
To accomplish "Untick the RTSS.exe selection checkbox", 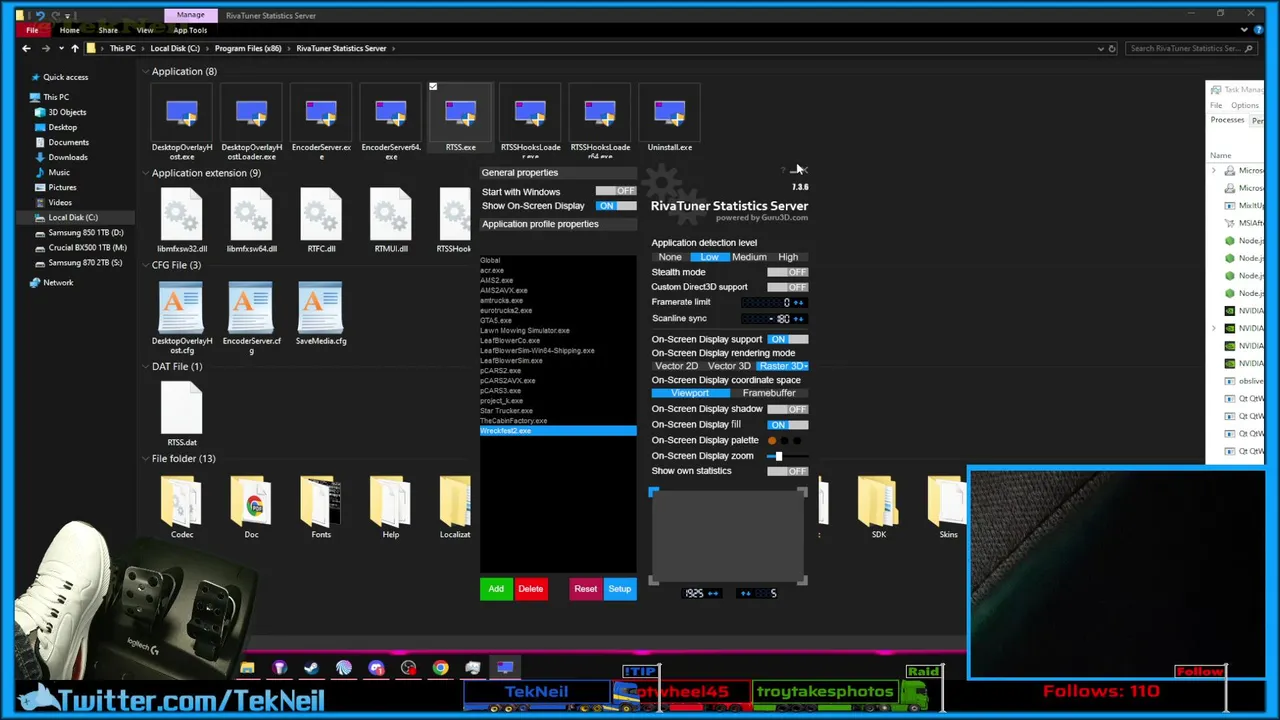I will click(433, 87).
